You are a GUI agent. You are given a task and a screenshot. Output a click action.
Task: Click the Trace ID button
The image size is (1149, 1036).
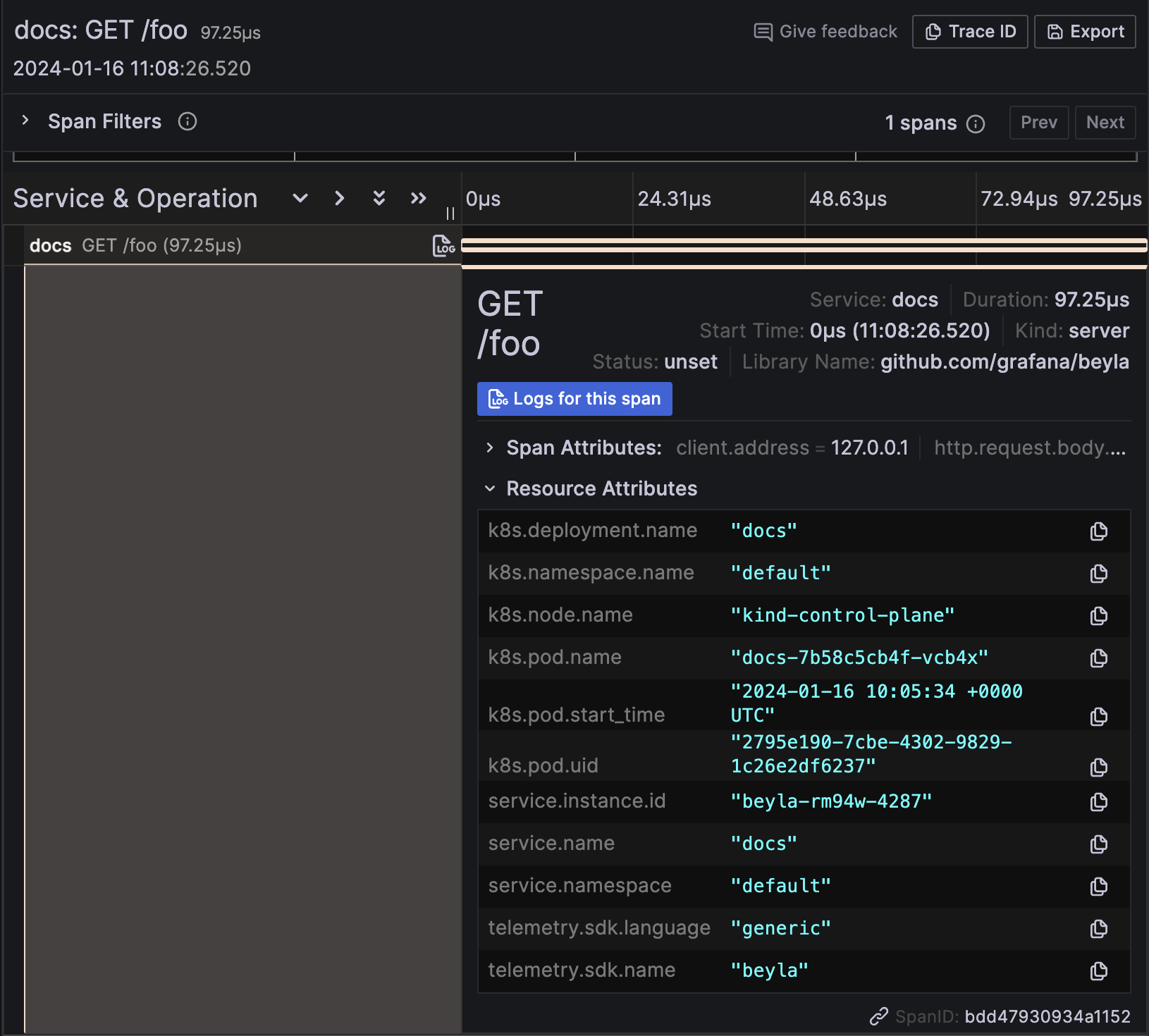[970, 32]
